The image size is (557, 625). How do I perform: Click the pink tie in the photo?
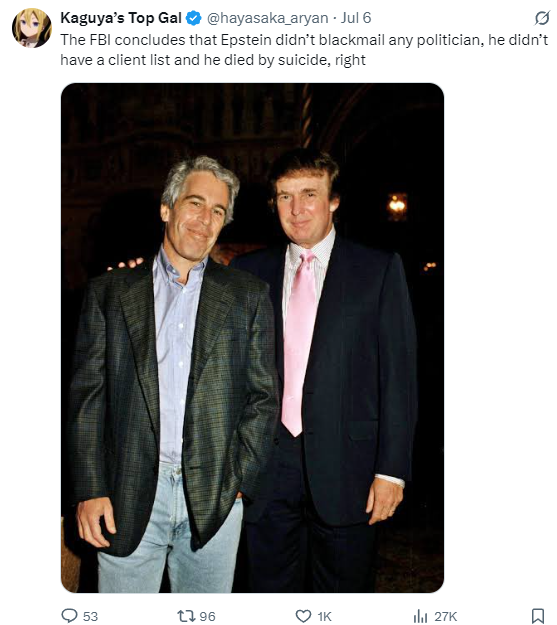299,343
